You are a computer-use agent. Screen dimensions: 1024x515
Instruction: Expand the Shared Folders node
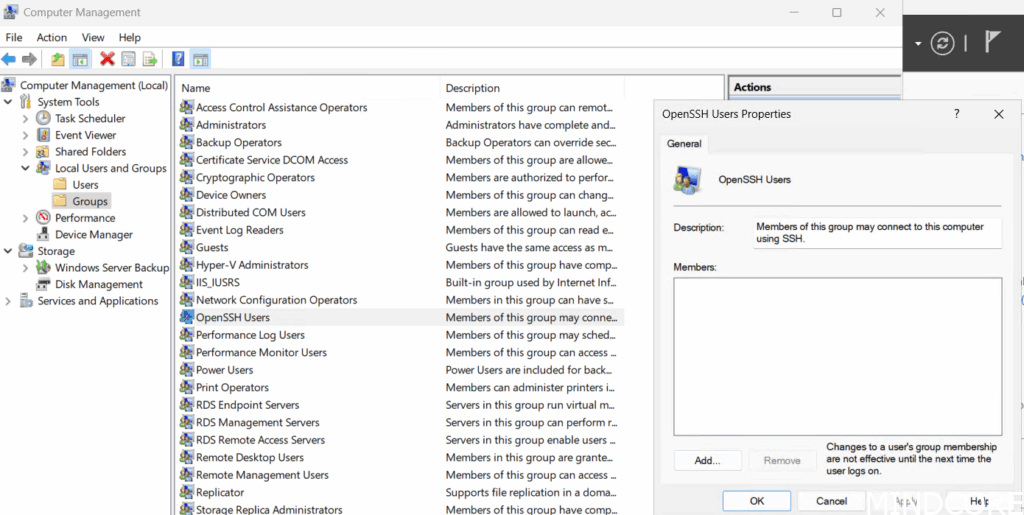25,151
